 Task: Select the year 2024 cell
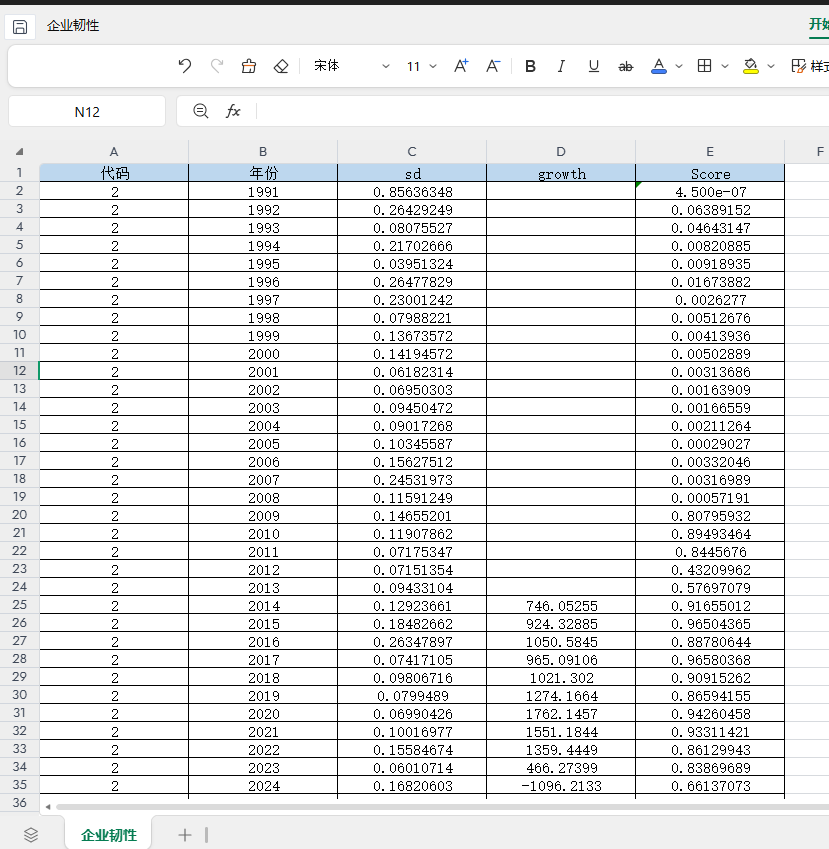pos(263,786)
